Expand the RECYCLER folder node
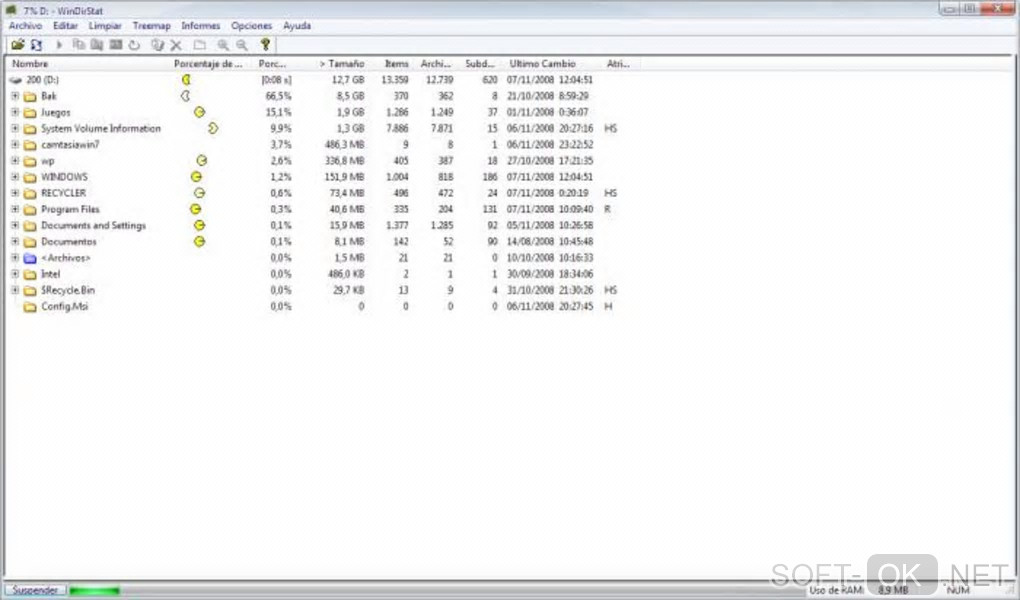 [14, 193]
